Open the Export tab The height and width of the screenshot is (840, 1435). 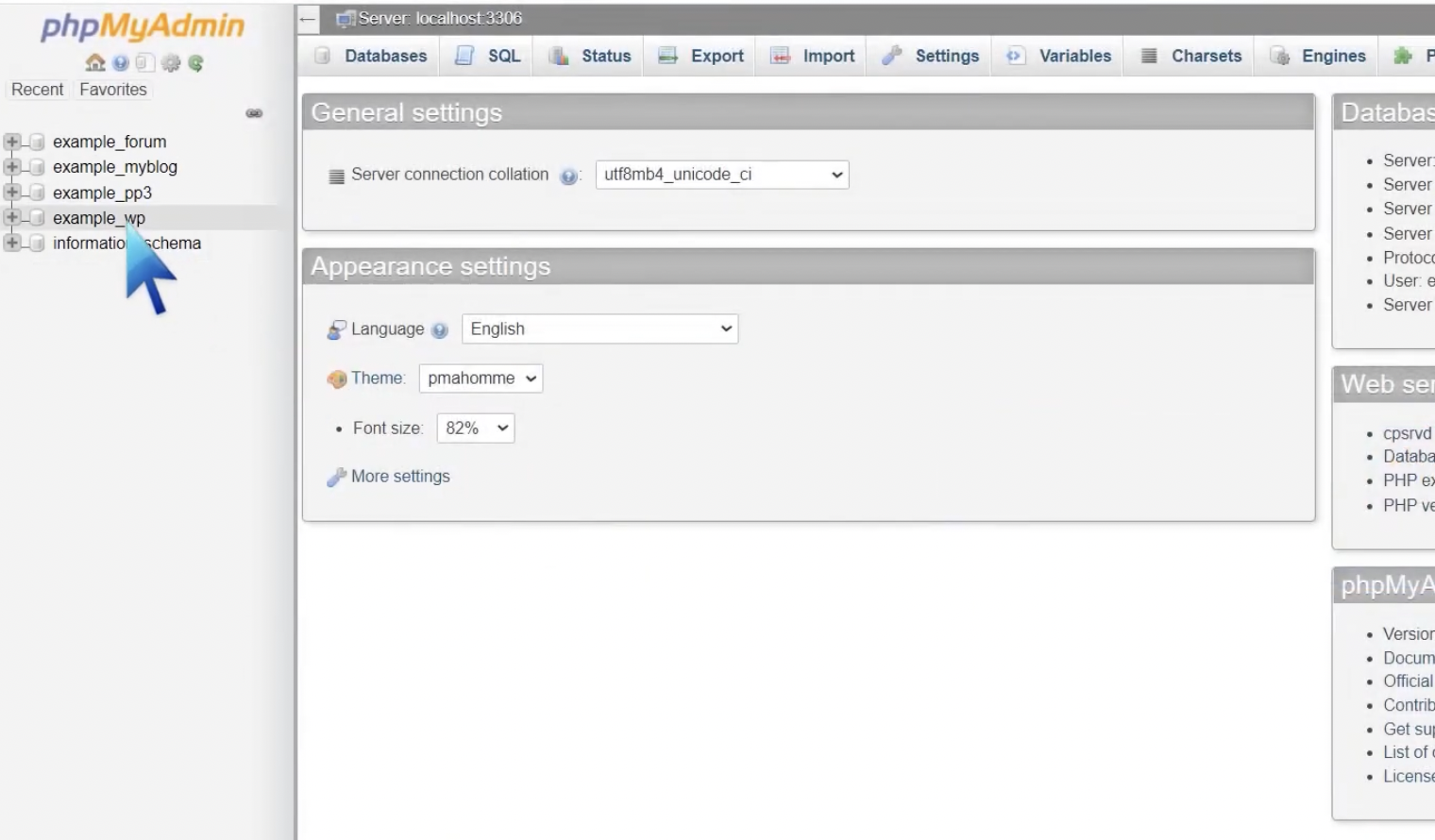[x=701, y=56]
